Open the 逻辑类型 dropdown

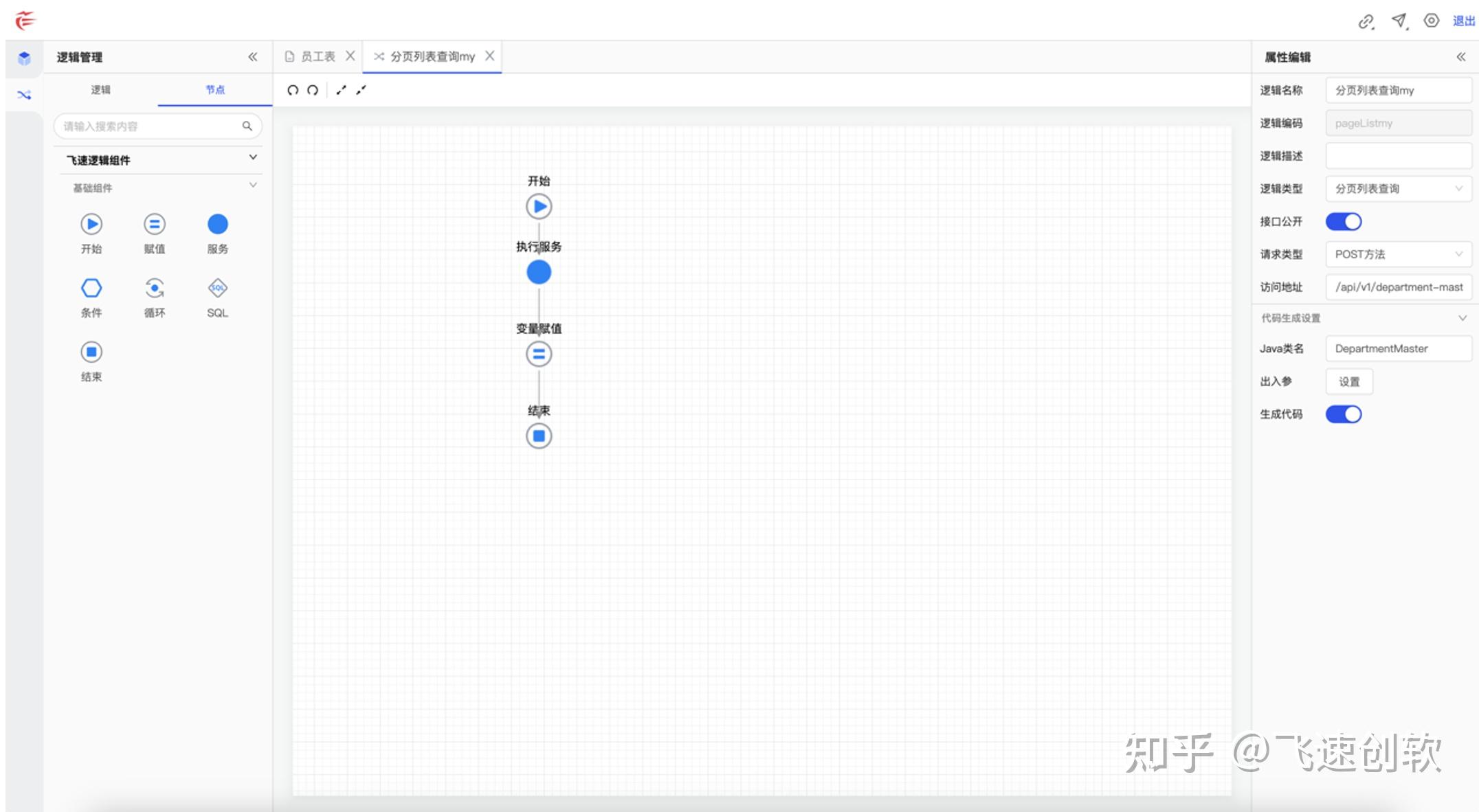(1398, 188)
